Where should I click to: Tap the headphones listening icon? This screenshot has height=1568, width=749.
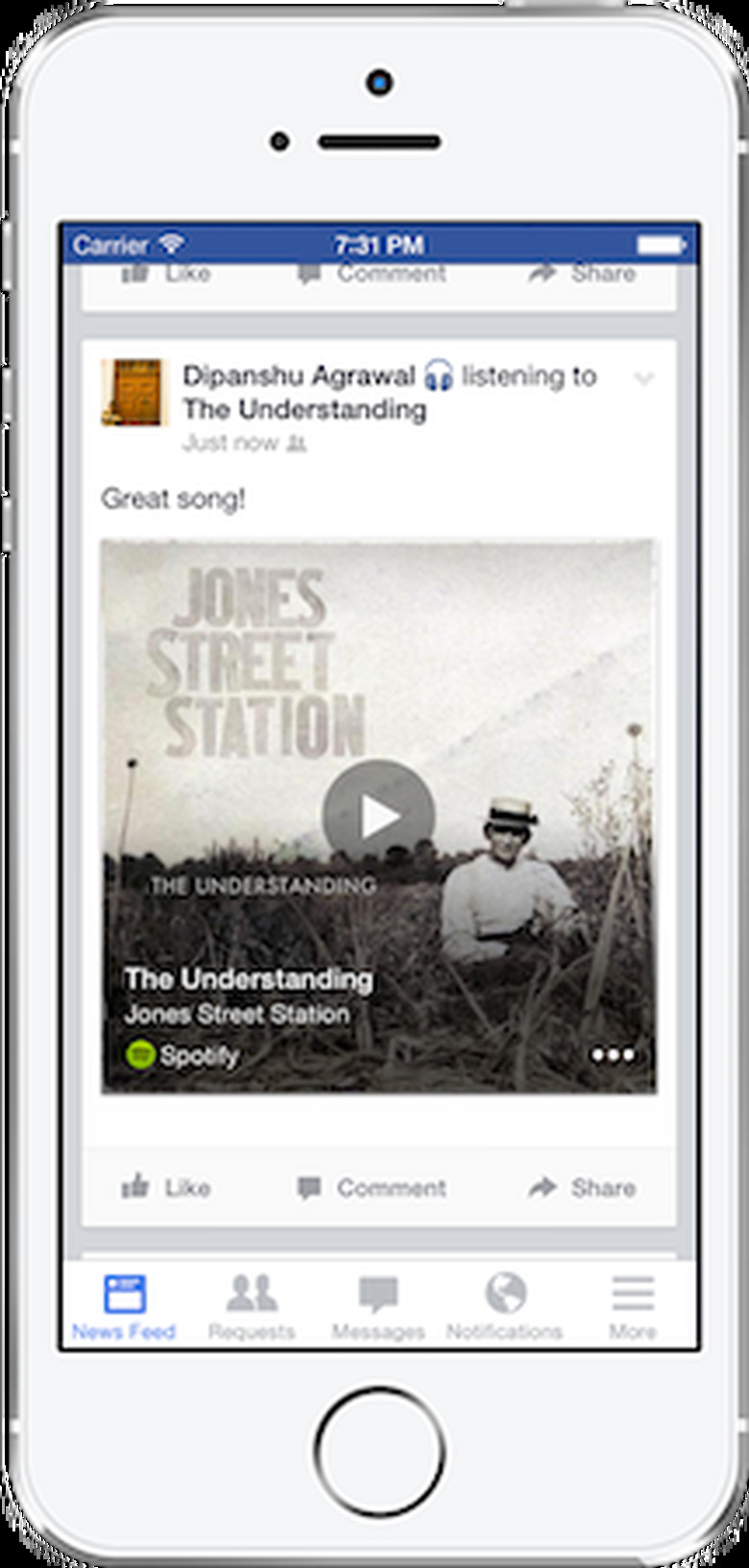[x=439, y=375]
